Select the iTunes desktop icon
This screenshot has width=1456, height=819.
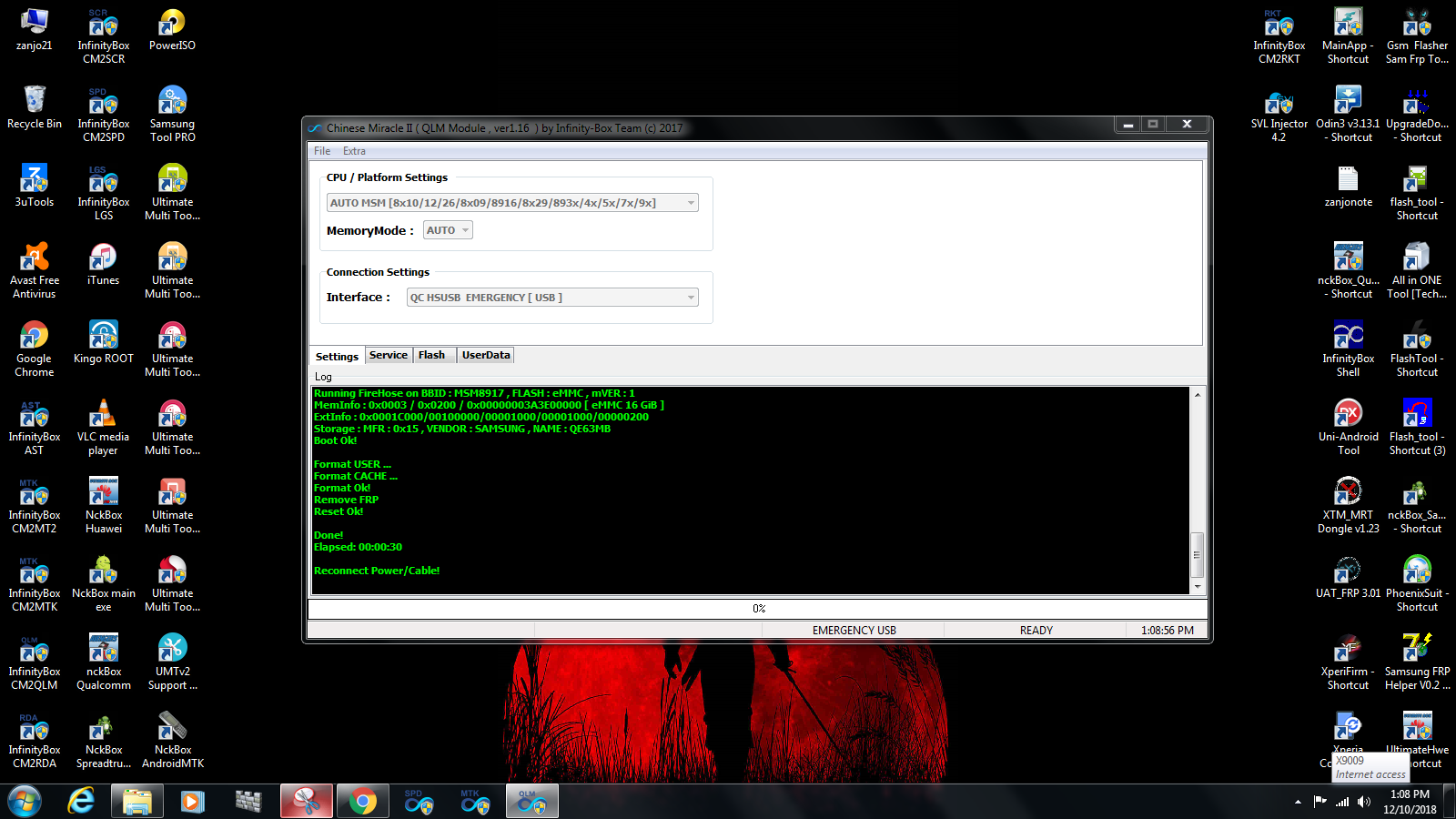coord(104,265)
